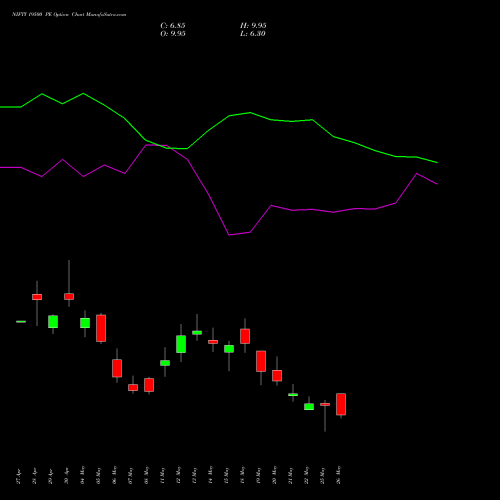The image size is (500, 500).
Task: Select the small green candle above 13 May
Action: (x=197, y=333)
